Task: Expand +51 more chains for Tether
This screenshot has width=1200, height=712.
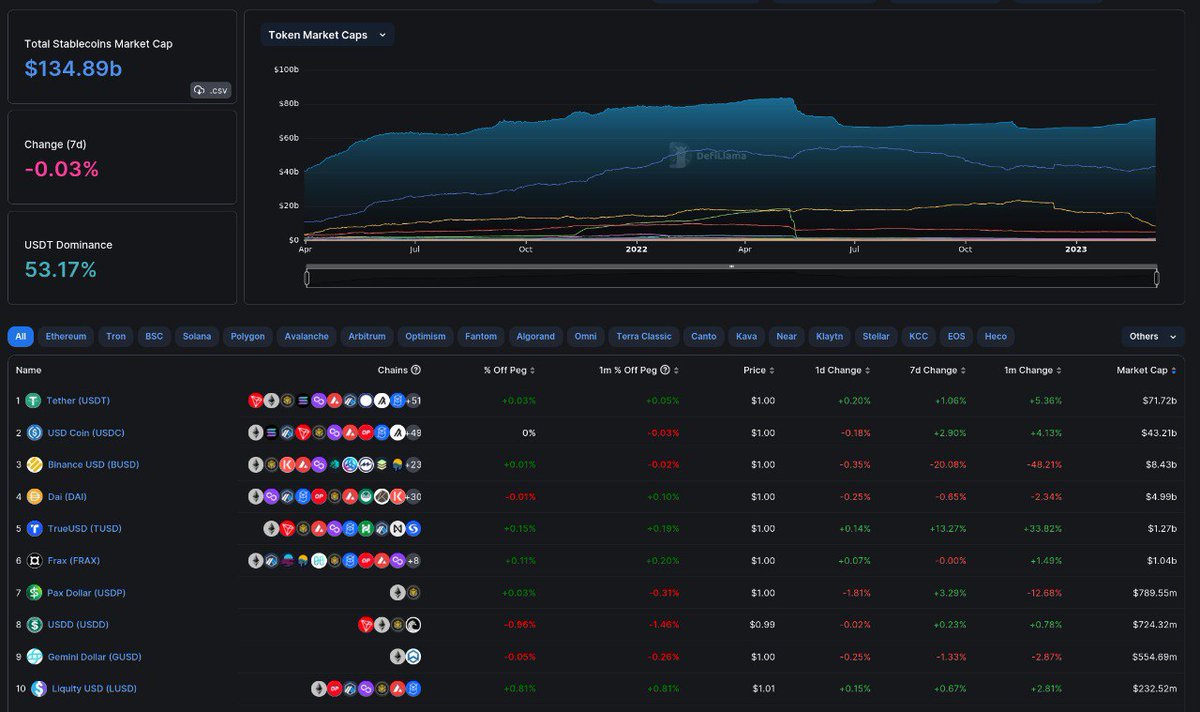Action: tap(413, 401)
